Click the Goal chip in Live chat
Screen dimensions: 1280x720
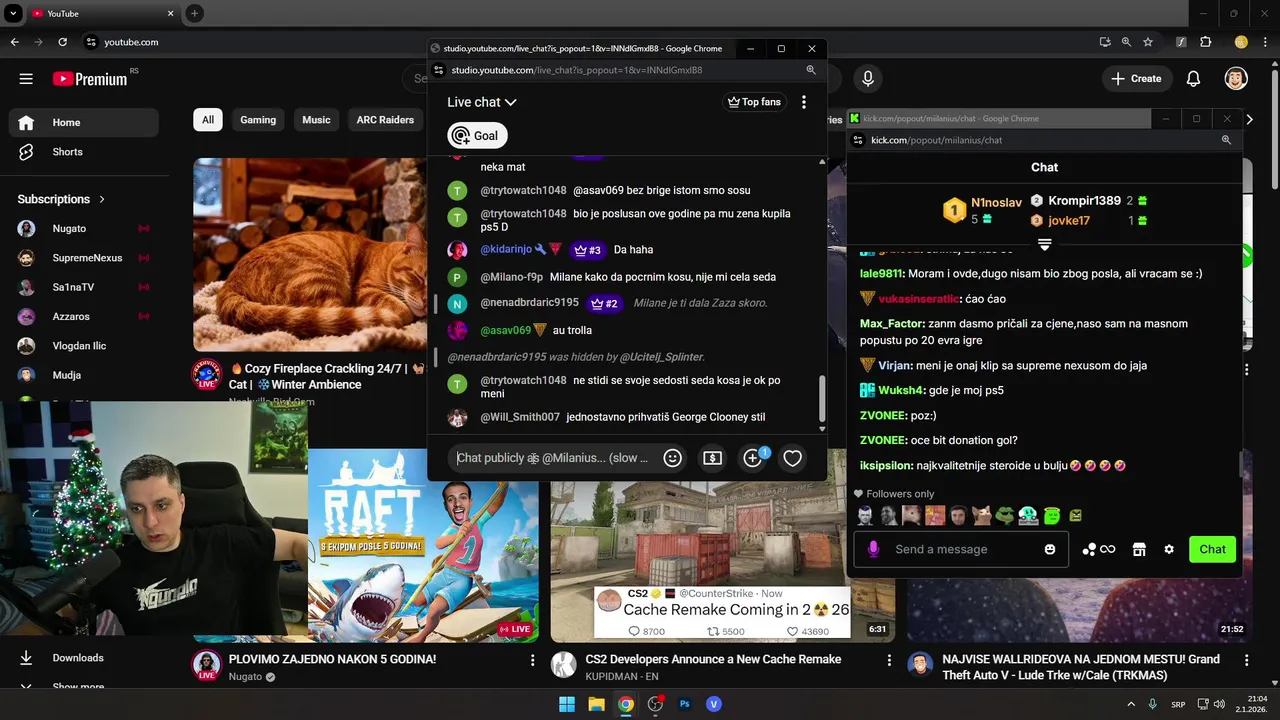[477, 136]
